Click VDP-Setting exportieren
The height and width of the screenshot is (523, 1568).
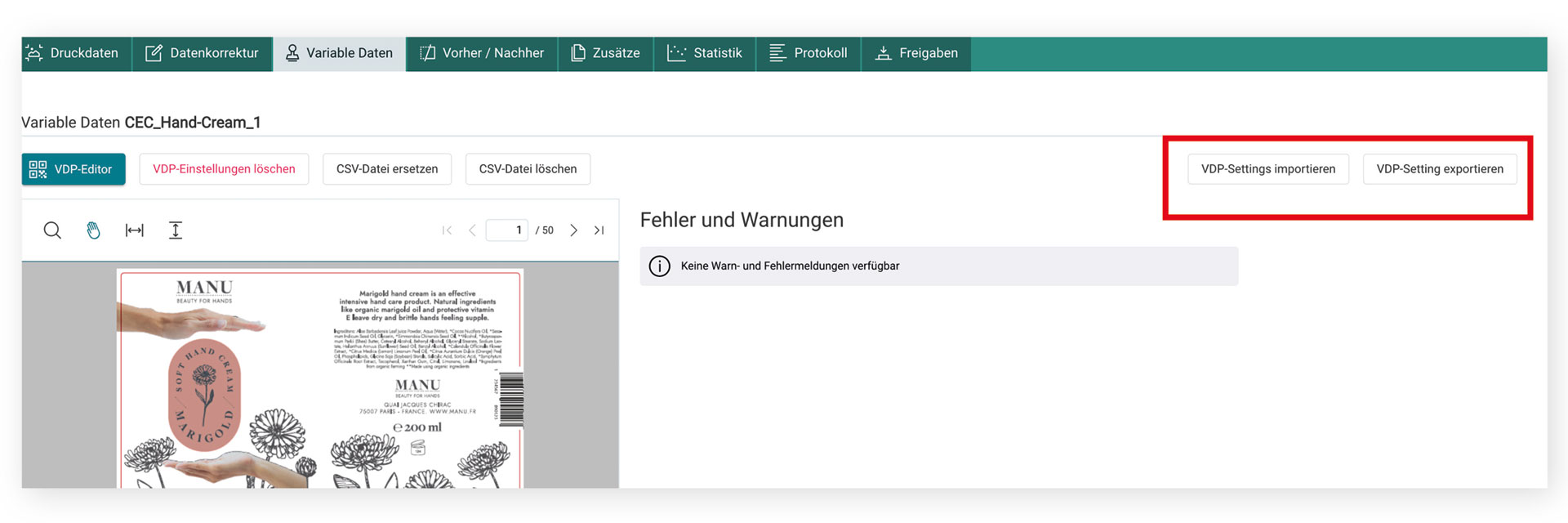coord(1439,169)
